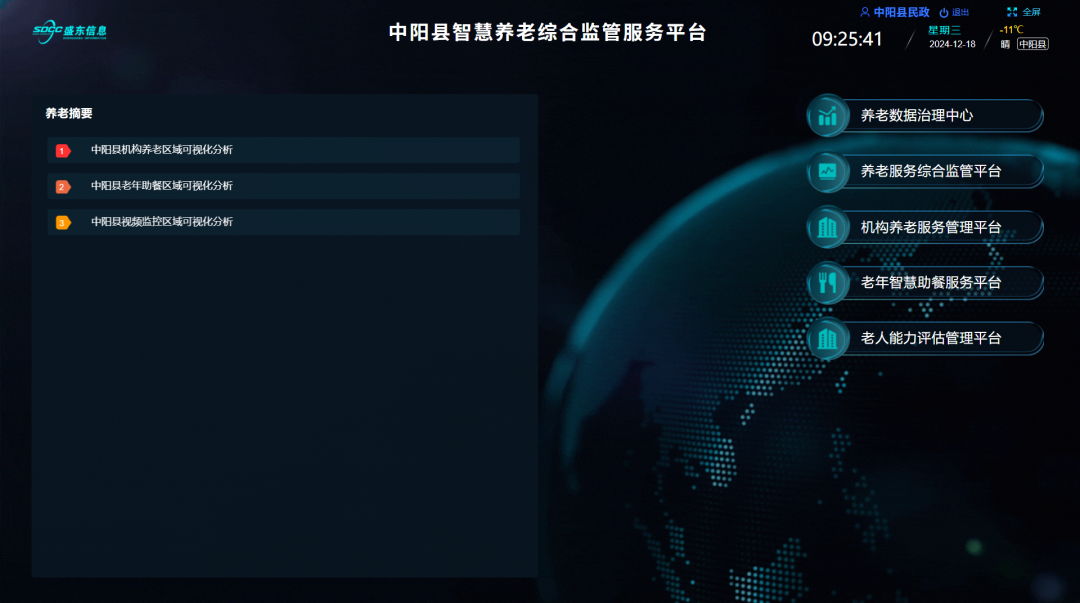Click the building icon for 机构养老服务管理平台
Image resolution: width=1080 pixels, height=603 pixels.
point(827,227)
